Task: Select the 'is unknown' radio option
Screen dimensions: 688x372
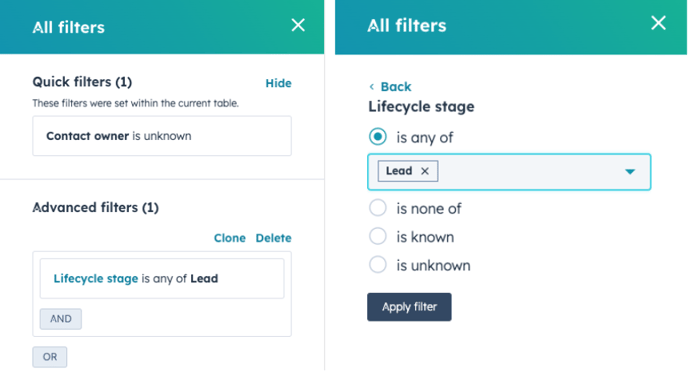Action: click(x=378, y=265)
